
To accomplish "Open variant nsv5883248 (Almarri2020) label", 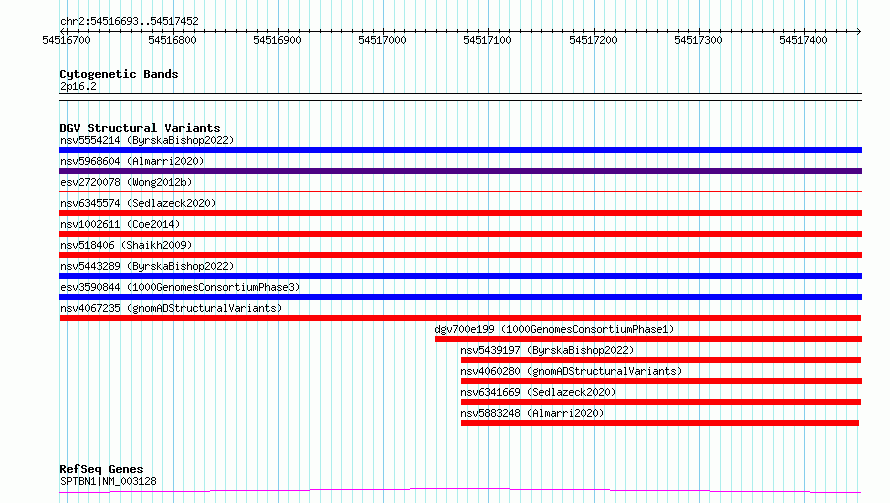I will pos(532,413).
